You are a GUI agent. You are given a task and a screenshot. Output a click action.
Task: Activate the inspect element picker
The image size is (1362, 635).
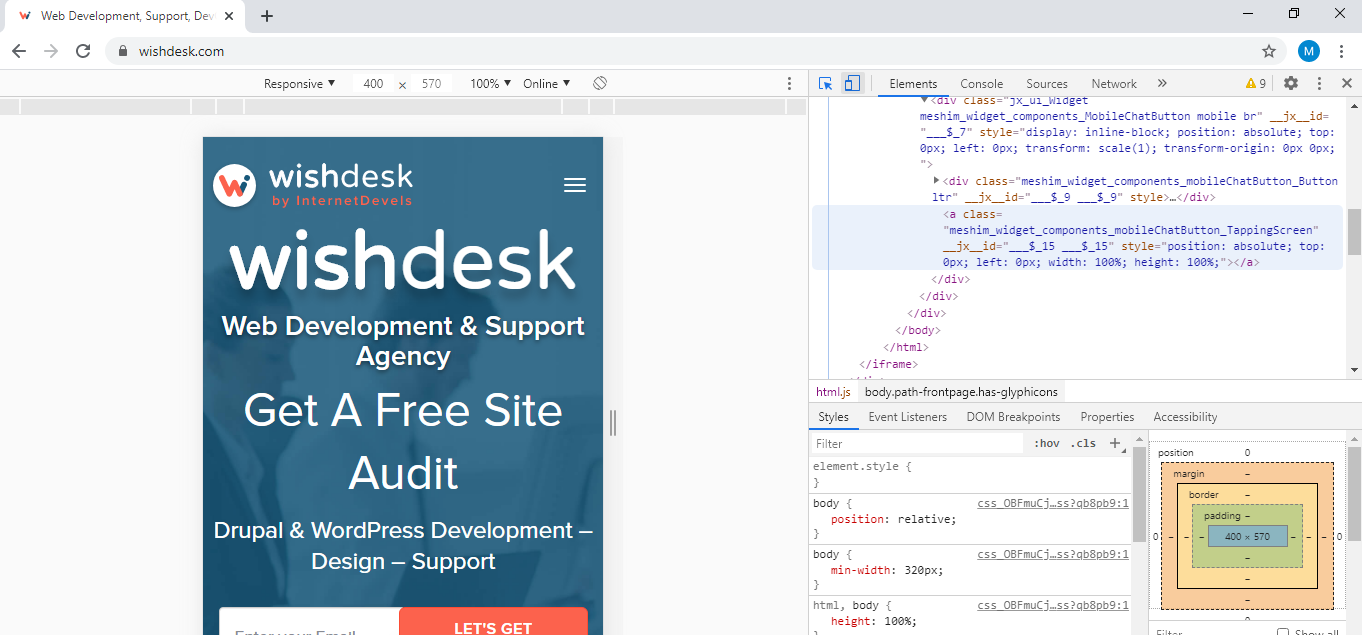click(x=825, y=84)
